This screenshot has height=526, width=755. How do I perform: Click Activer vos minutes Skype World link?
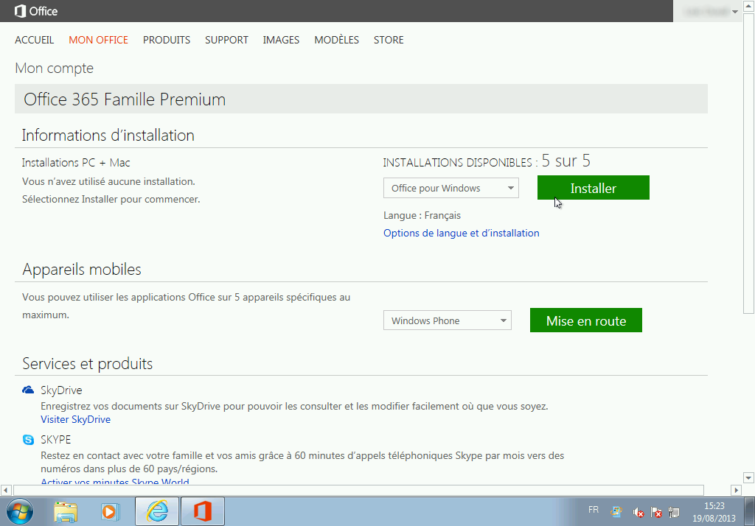point(115,482)
